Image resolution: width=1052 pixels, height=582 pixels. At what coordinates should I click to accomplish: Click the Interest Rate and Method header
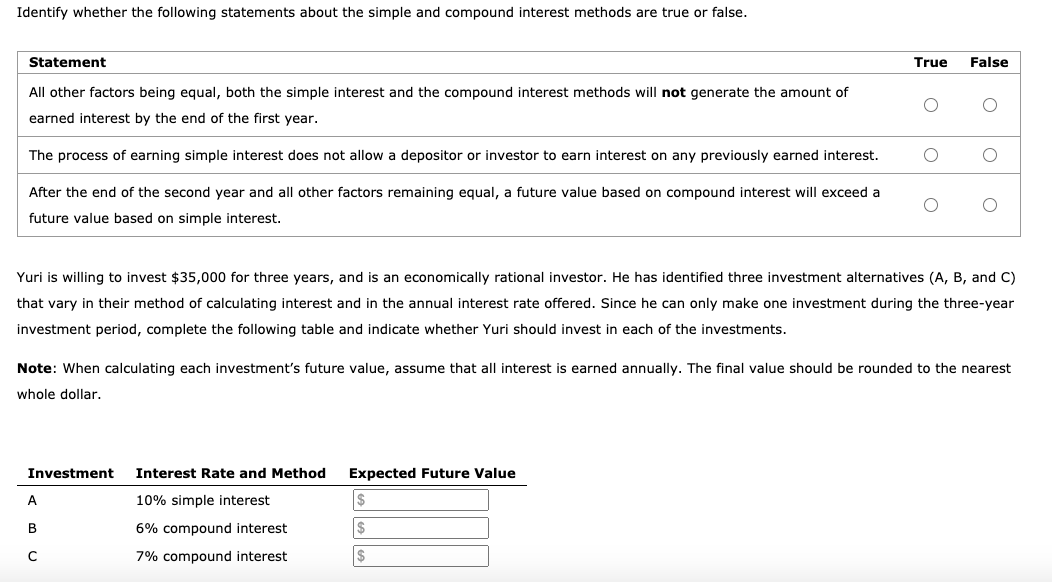tap(231, 473)
